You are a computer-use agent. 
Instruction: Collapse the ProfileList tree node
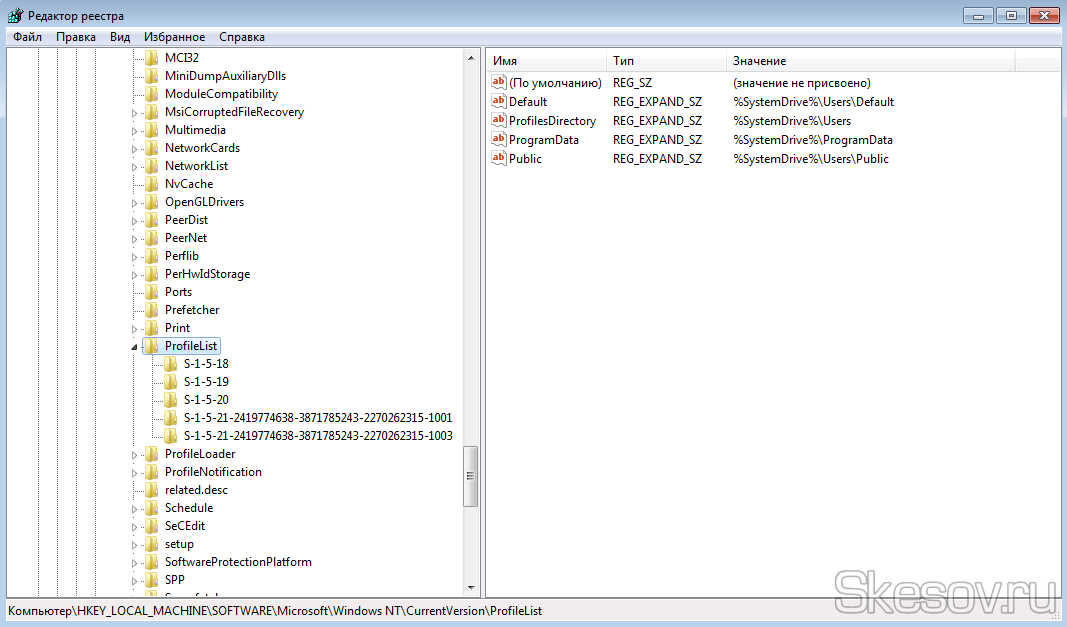pyautogui.click(x=135, y=346)
